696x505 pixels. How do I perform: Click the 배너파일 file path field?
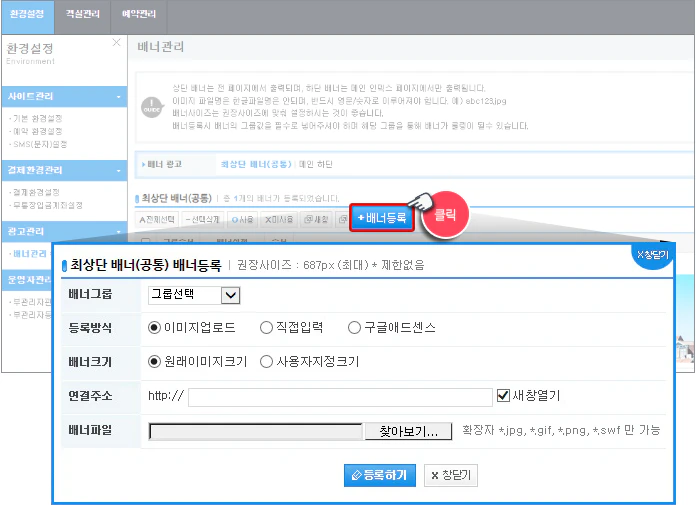(256, 431)
